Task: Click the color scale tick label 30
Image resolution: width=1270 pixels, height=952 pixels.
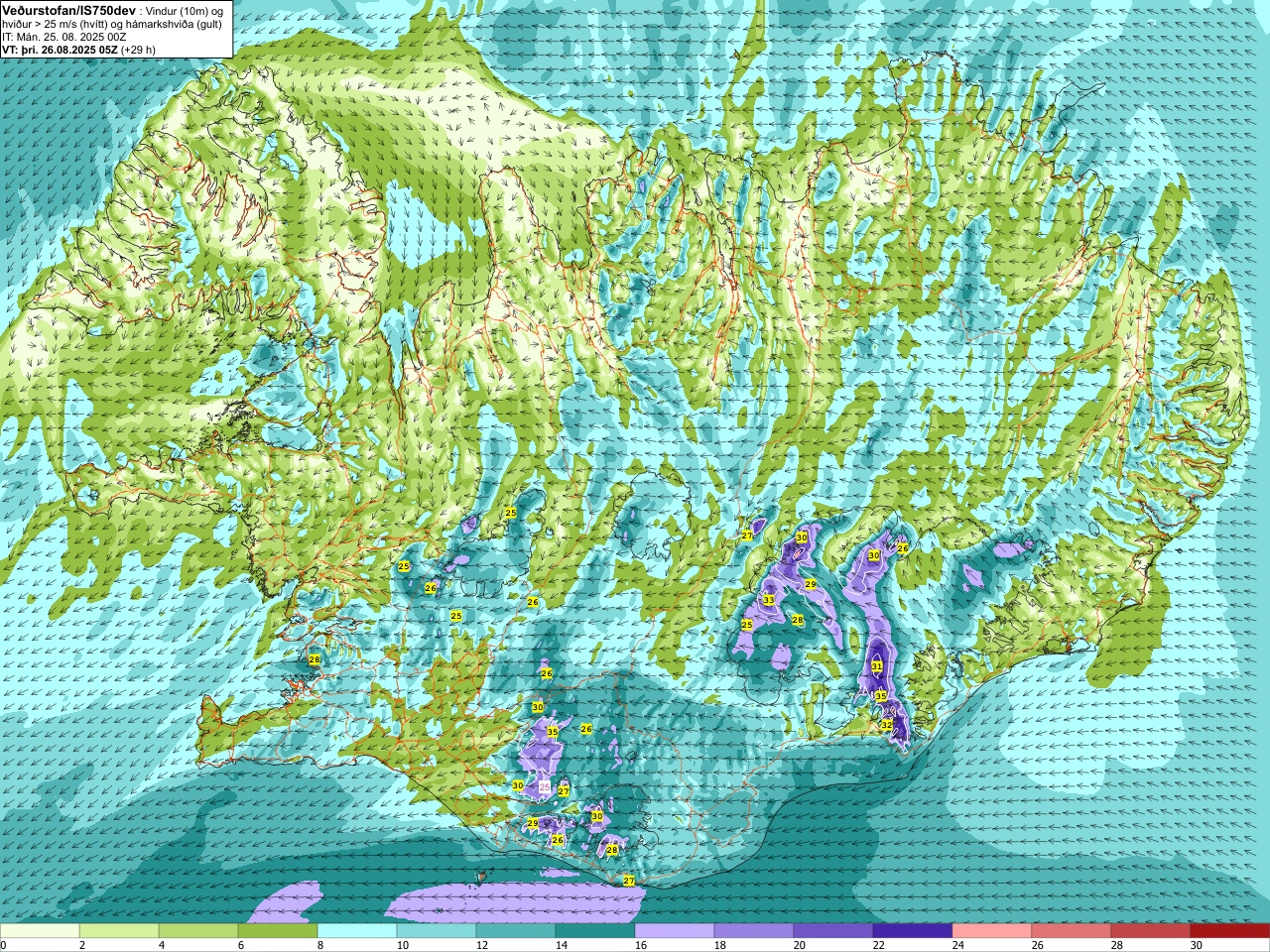Action: click(1196, 946)
